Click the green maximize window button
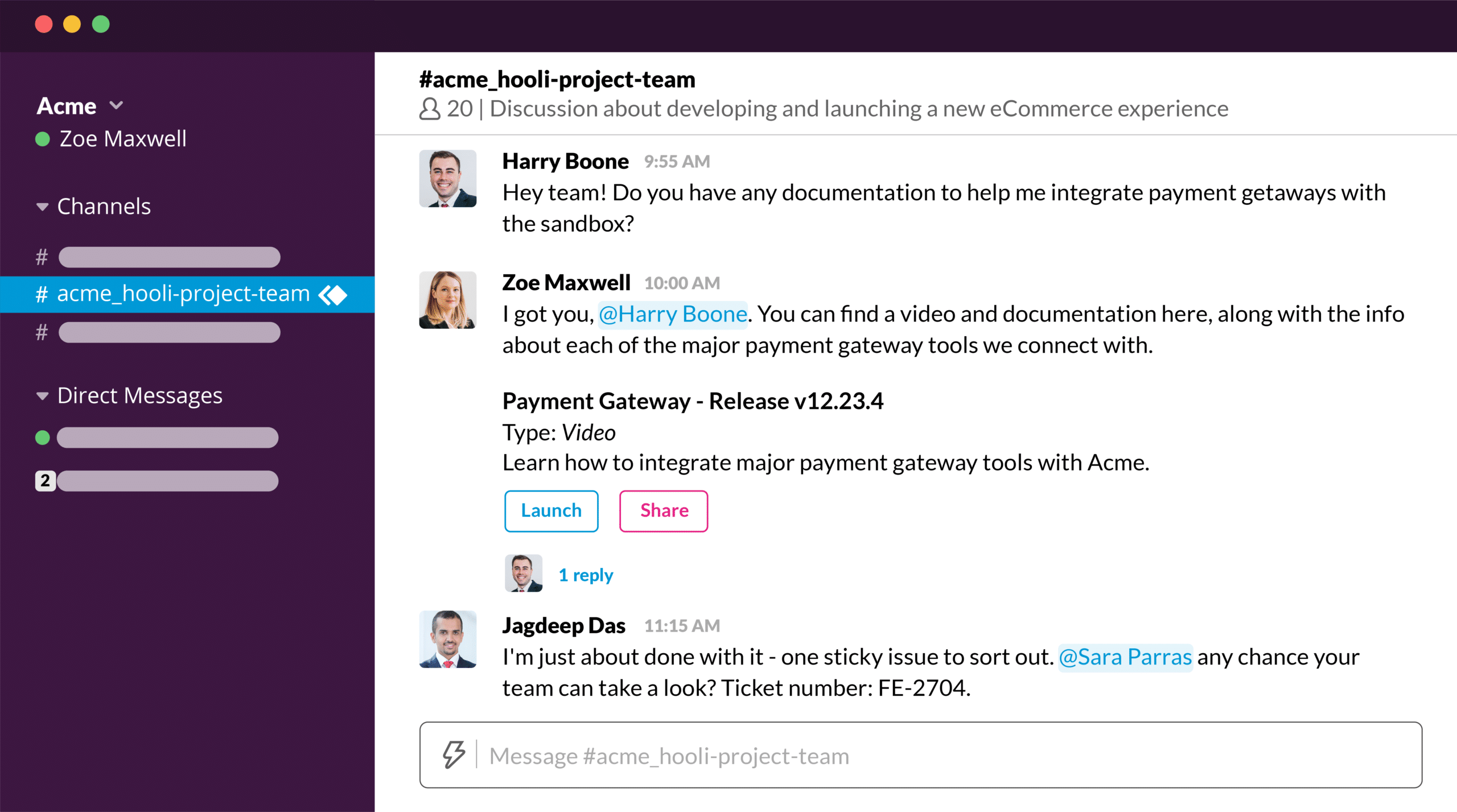This screenshot has height=812, width=1457. click(x=101, y=24)
